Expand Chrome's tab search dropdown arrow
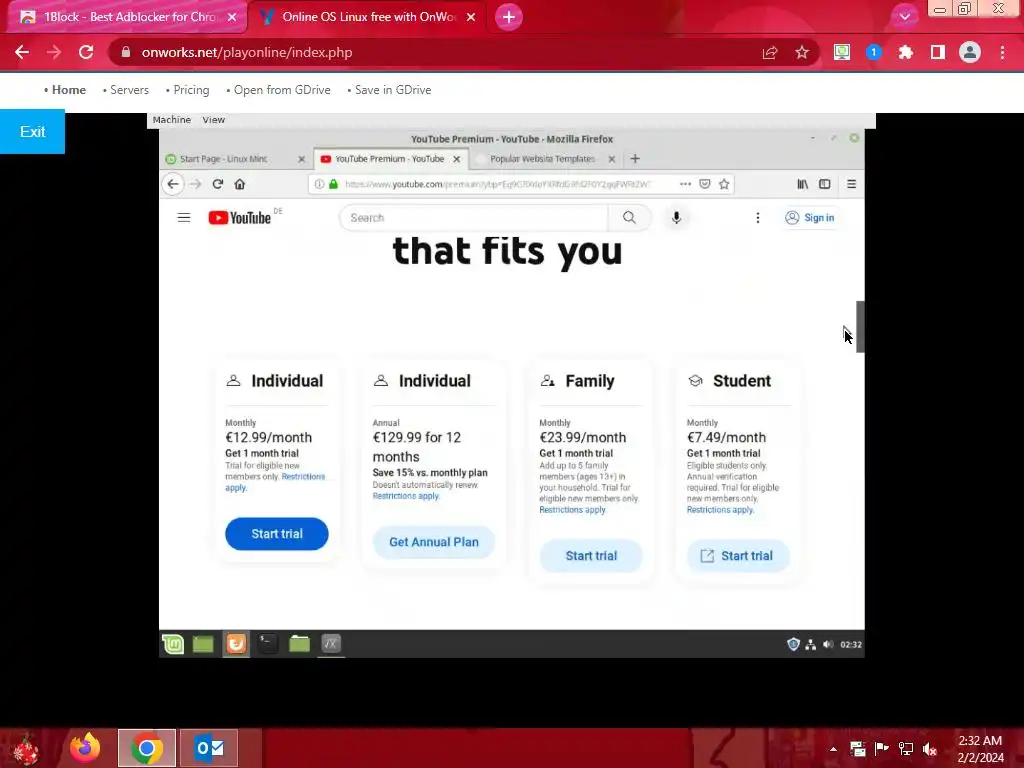This screenshot has height=768, width=1024. [x=904, y=17]
